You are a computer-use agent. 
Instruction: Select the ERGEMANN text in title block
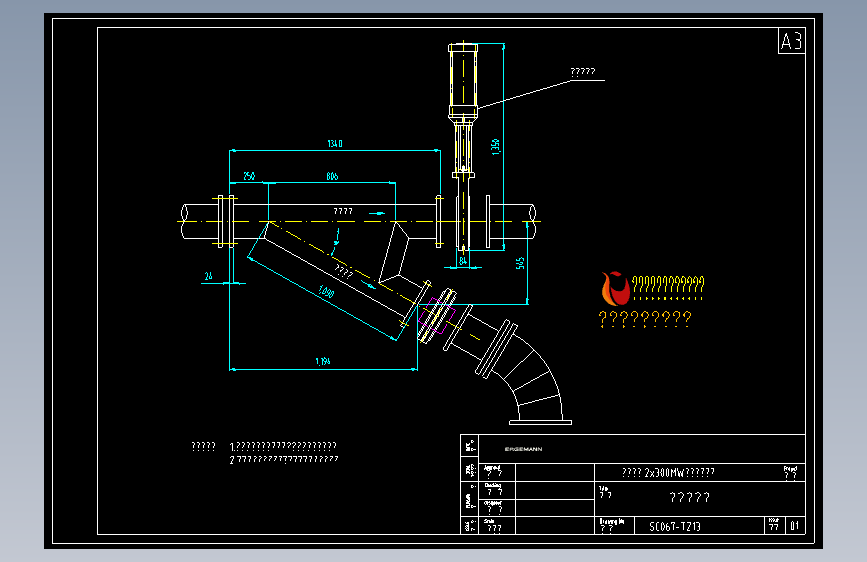523,449
